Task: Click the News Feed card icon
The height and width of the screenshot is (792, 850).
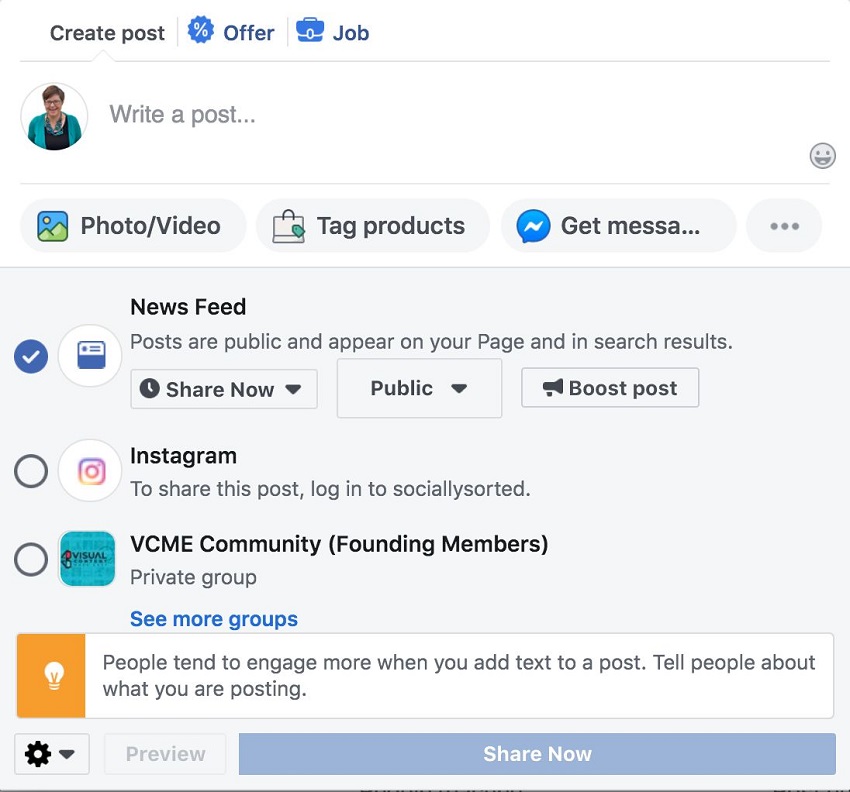Action: click(x=89, y=356)
